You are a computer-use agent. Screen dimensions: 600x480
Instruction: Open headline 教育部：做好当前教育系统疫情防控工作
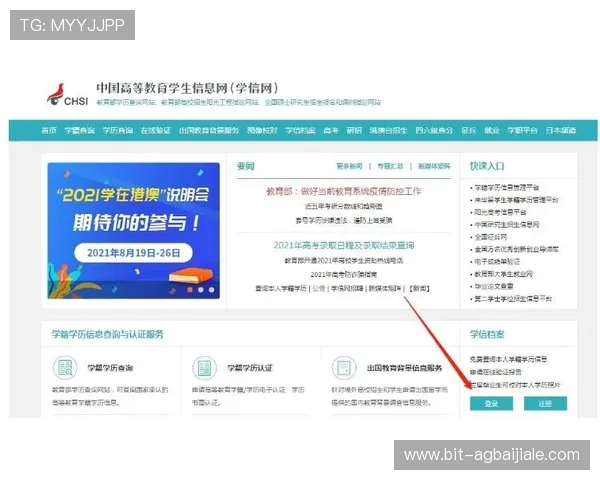tap(344, 191)
